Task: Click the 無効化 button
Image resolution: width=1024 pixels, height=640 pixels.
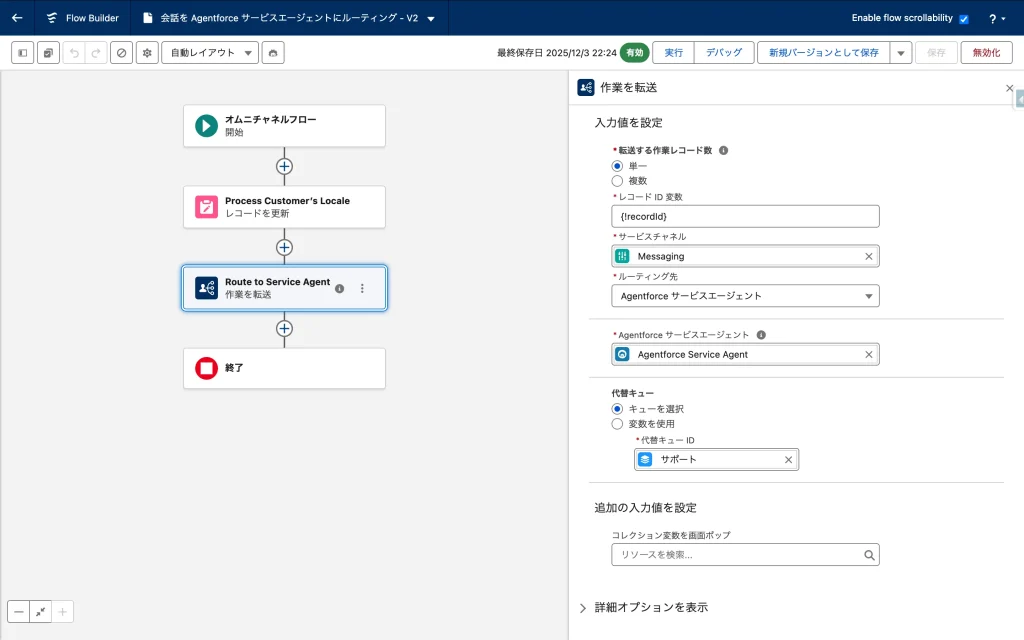Action: [x=986, y=53]
